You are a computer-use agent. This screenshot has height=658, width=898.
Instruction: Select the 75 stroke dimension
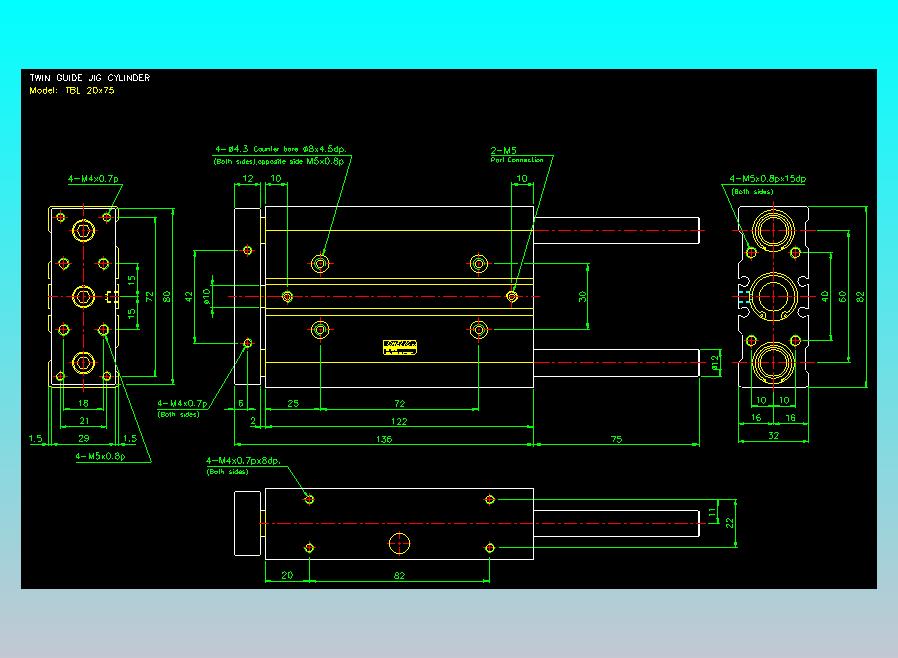tap(616, 439)
